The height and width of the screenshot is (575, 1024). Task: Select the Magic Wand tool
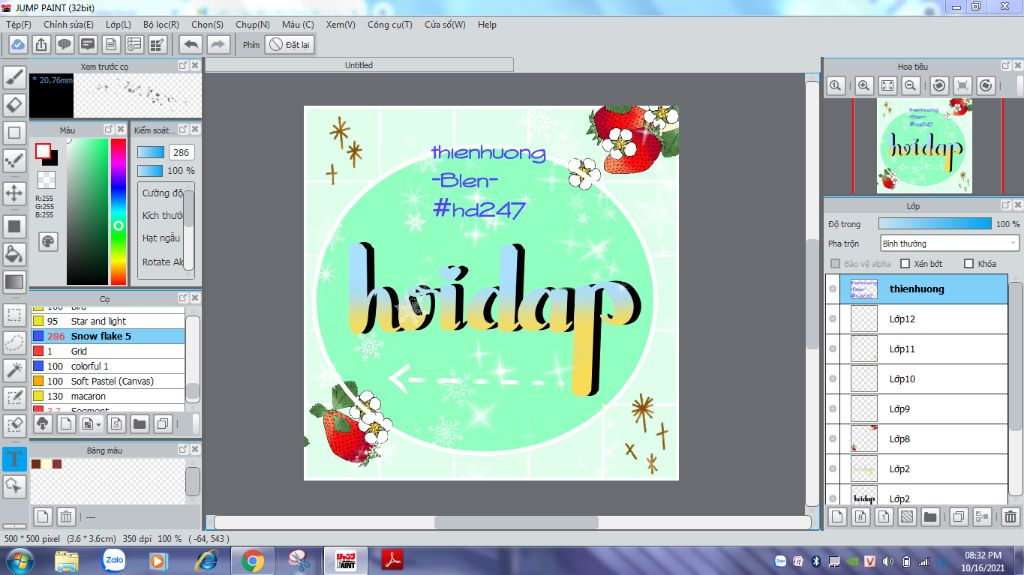14,370
